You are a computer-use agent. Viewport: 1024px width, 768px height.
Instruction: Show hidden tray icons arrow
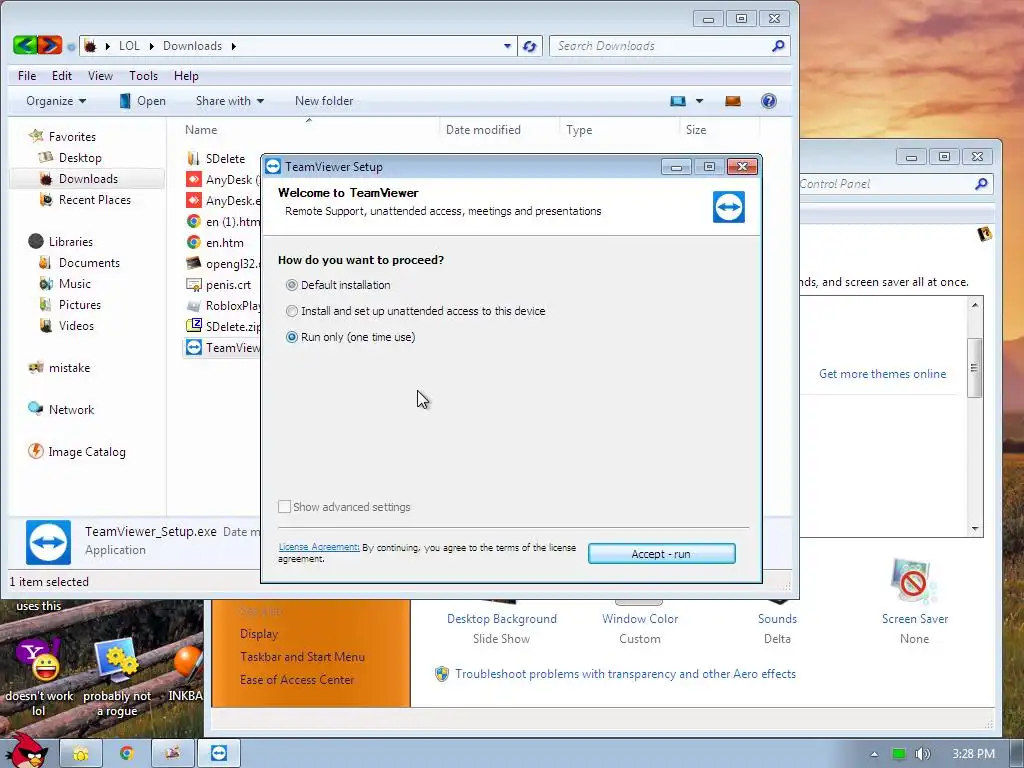(874, 754)
